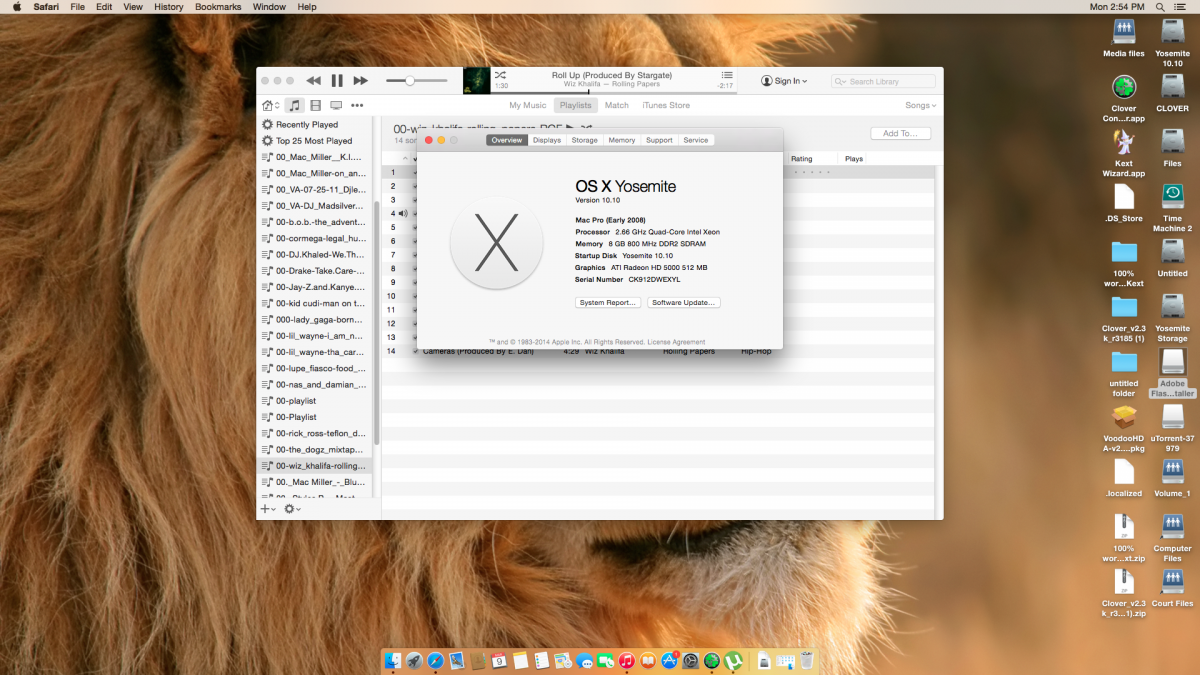Pause the currently playing song
Viewport: 1200px width, 675px height.
337,81
